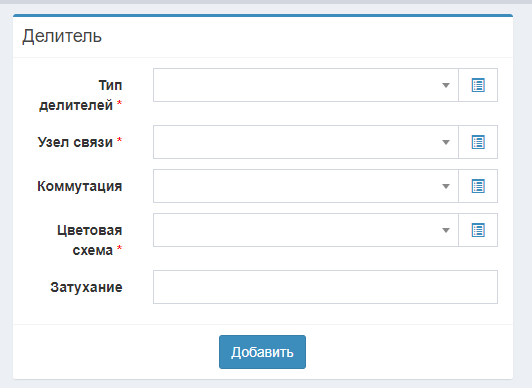Click the Затухание field label
The image size is (532, 388).
[x=87, y=287]
